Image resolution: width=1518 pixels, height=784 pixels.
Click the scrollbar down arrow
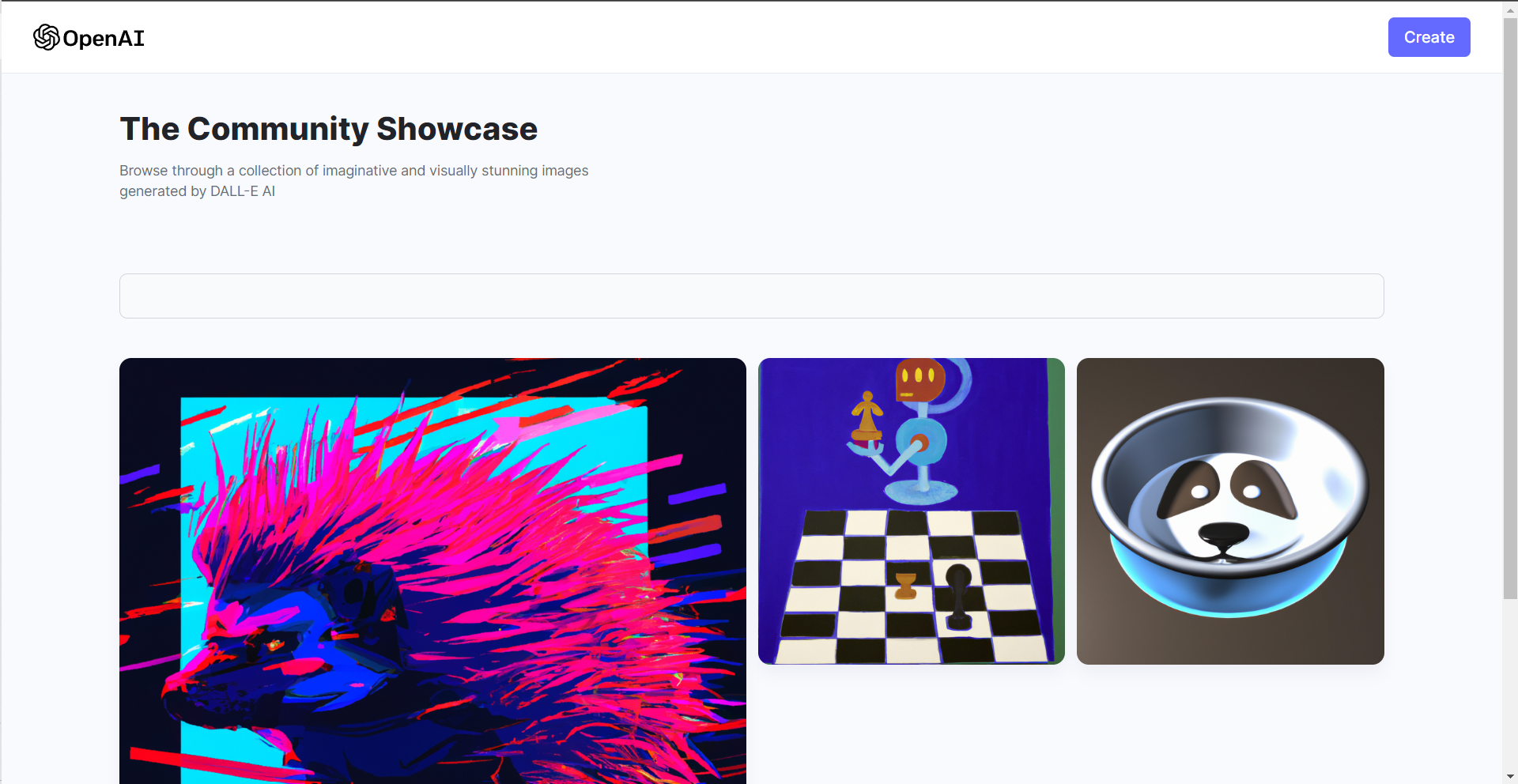[x=1510, y=777]
